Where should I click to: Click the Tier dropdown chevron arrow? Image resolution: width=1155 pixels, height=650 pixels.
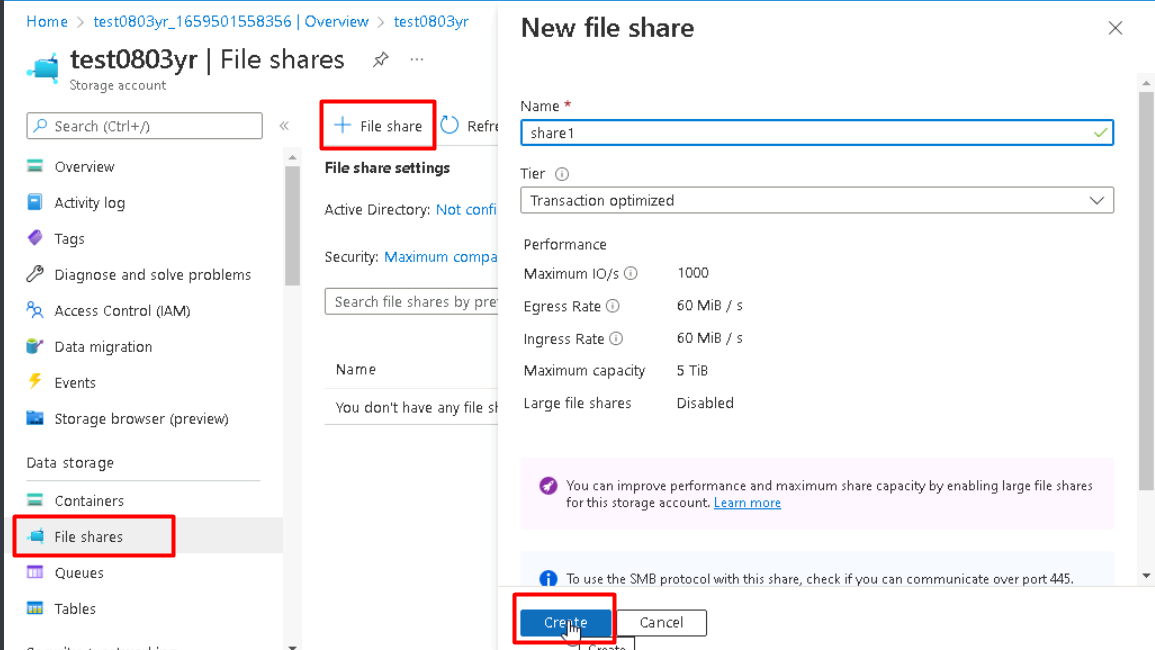pos(1097,200)
